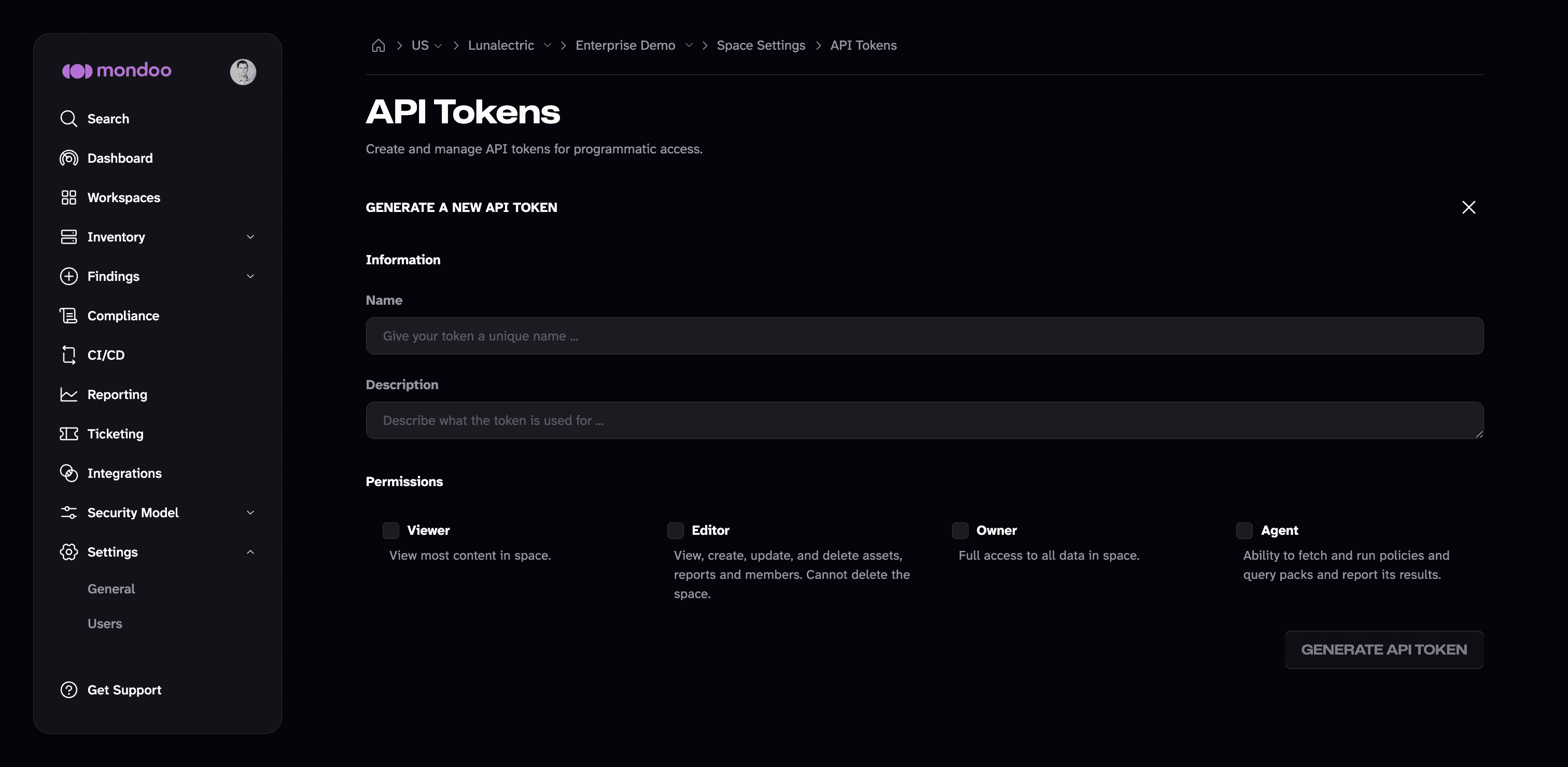Click the Owner permission label
The image size is (1568, 767).
997,530
